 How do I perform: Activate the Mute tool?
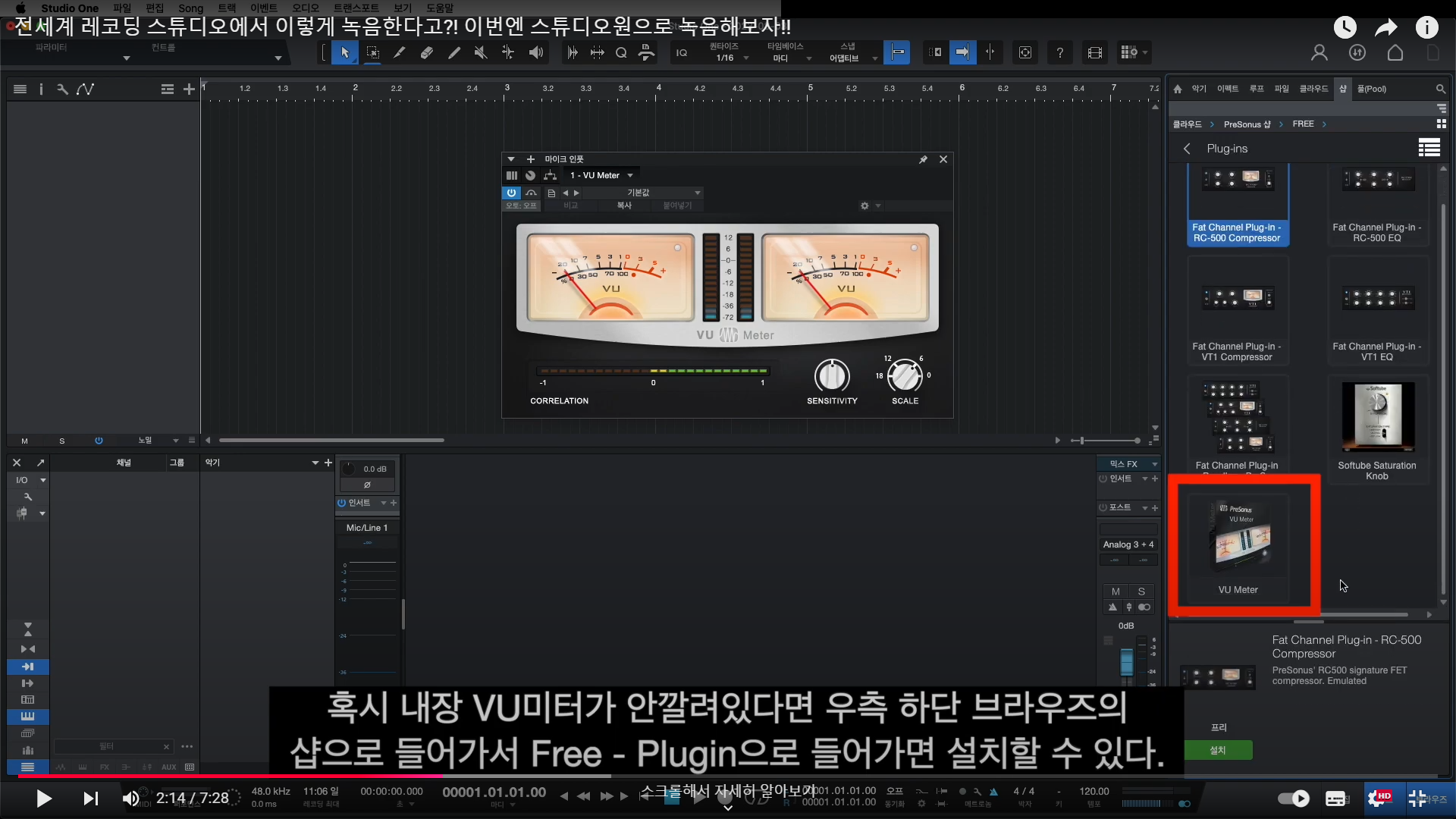click(x=480, y=52)
